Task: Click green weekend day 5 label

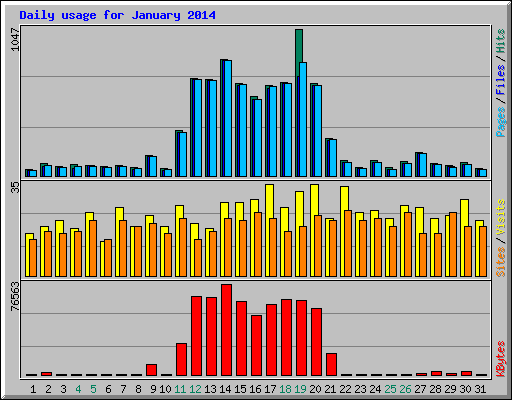Action: (93, 389)
